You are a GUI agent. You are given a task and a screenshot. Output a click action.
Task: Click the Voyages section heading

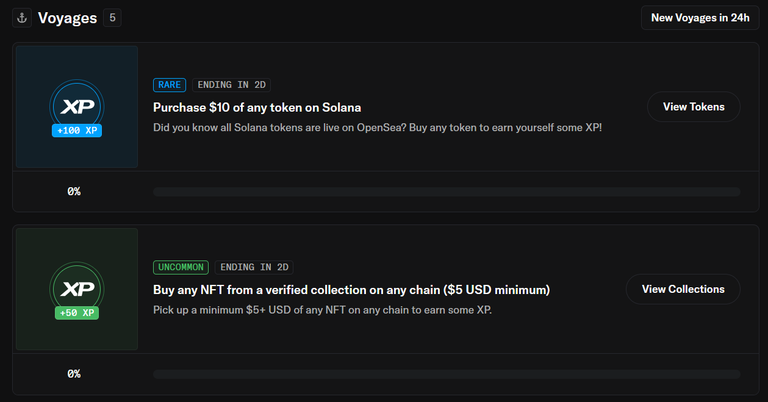point(67,18)
